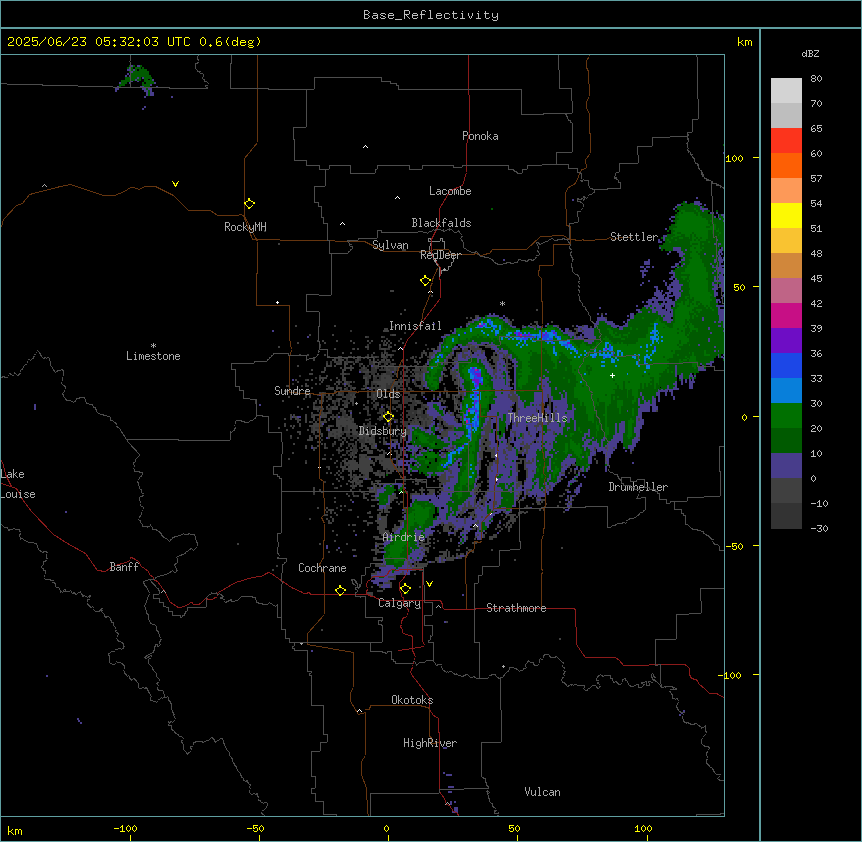
Task: Click the Base_Reflectivity title text
Action: (431, 15)
